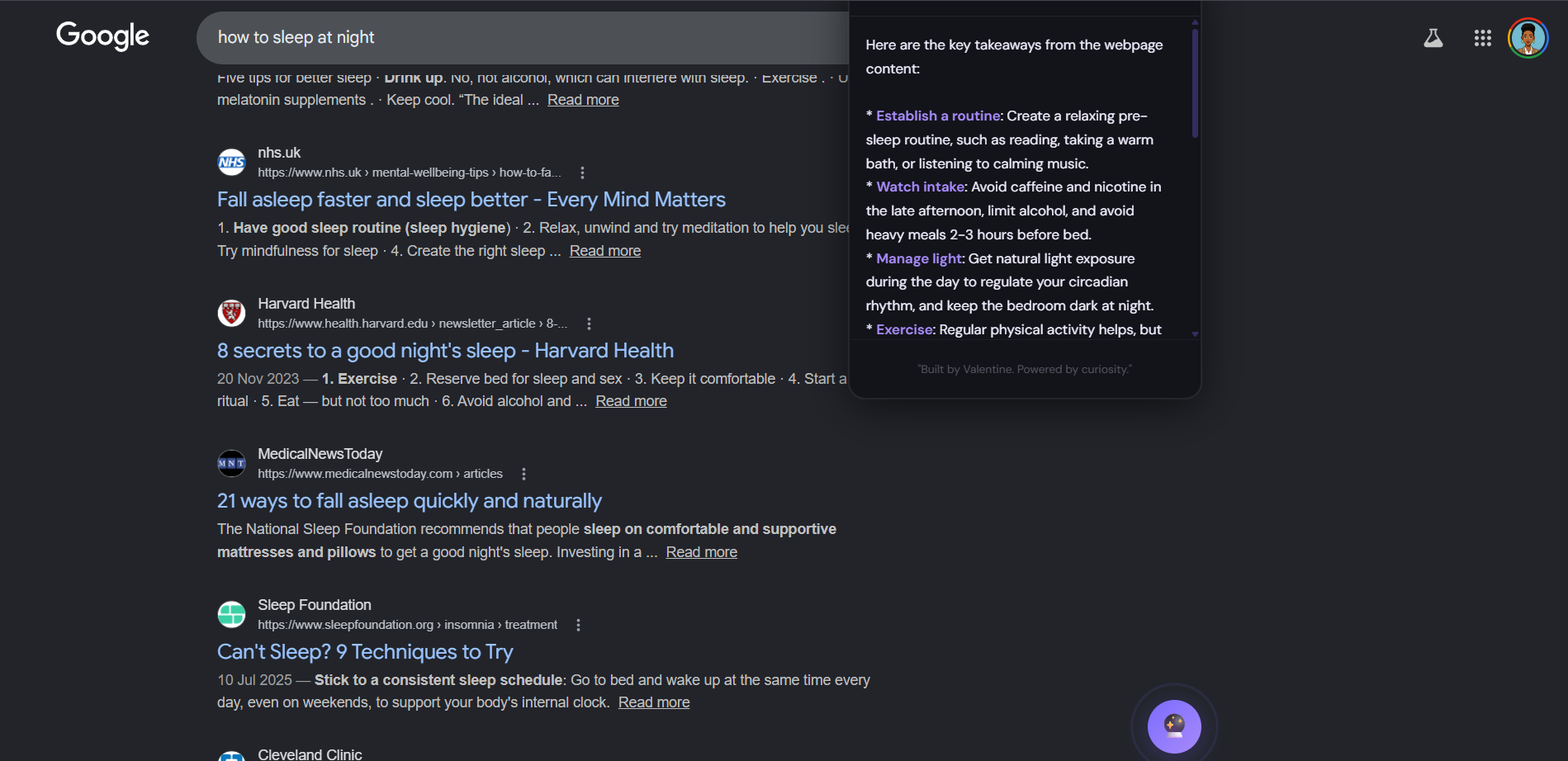Click 'Manage light' in summary panel

pos(919,259)
